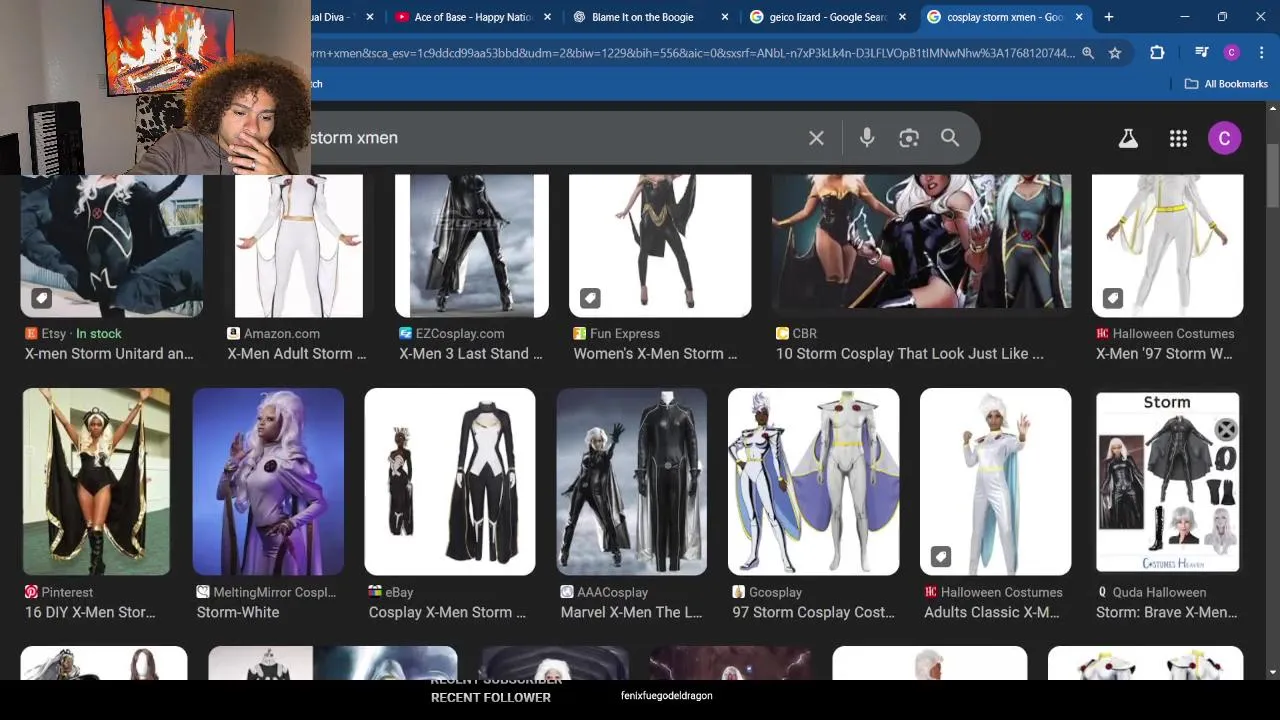Screen dimensions: 1280x720
Task: Clear the search box with the X icon
Action: pyautogui.click(x=816, y=138)
